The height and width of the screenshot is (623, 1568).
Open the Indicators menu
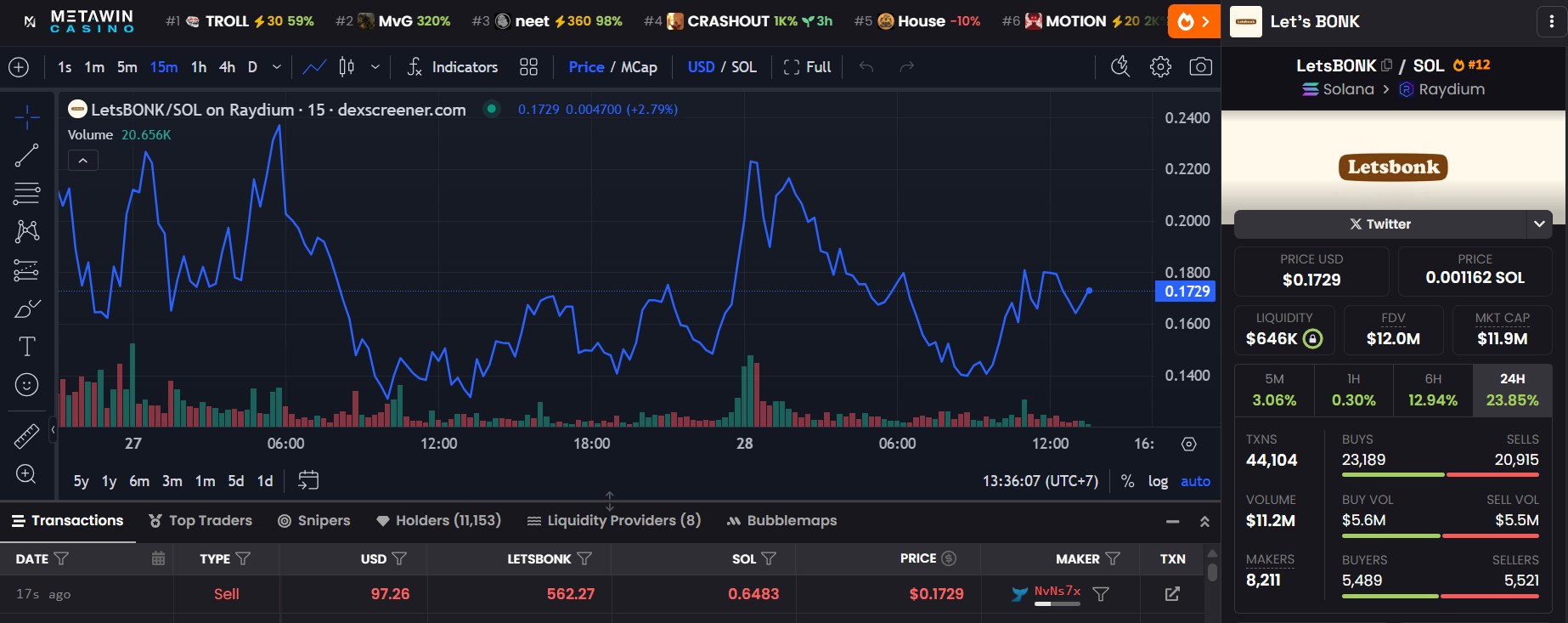453,67
